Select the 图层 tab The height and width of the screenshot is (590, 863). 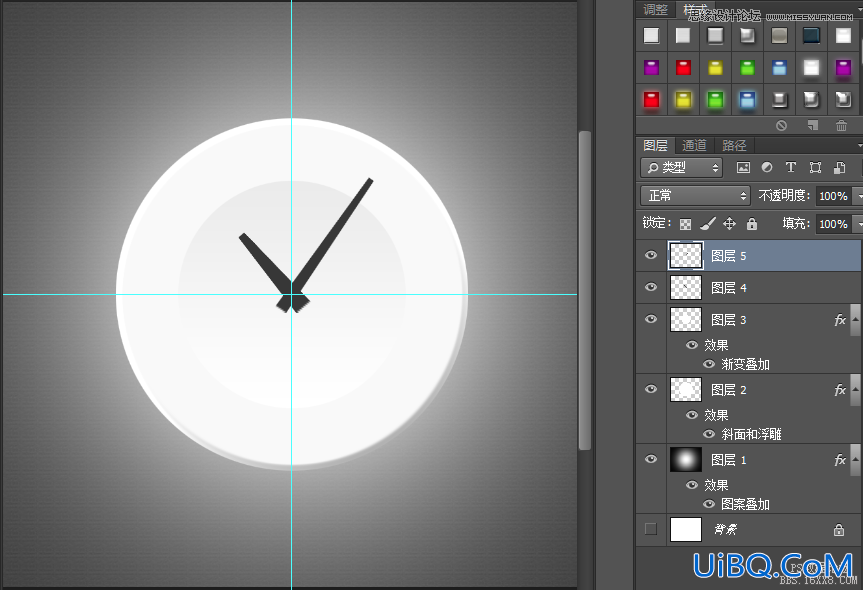click(x=655, y=145)
